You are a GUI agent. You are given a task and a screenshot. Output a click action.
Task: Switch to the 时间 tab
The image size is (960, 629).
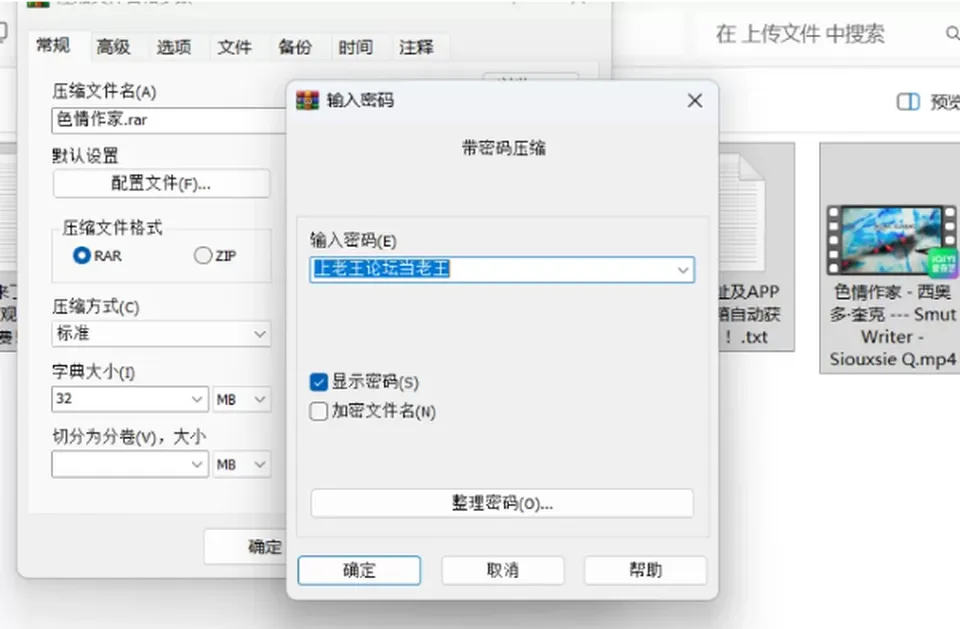(356, 47)
